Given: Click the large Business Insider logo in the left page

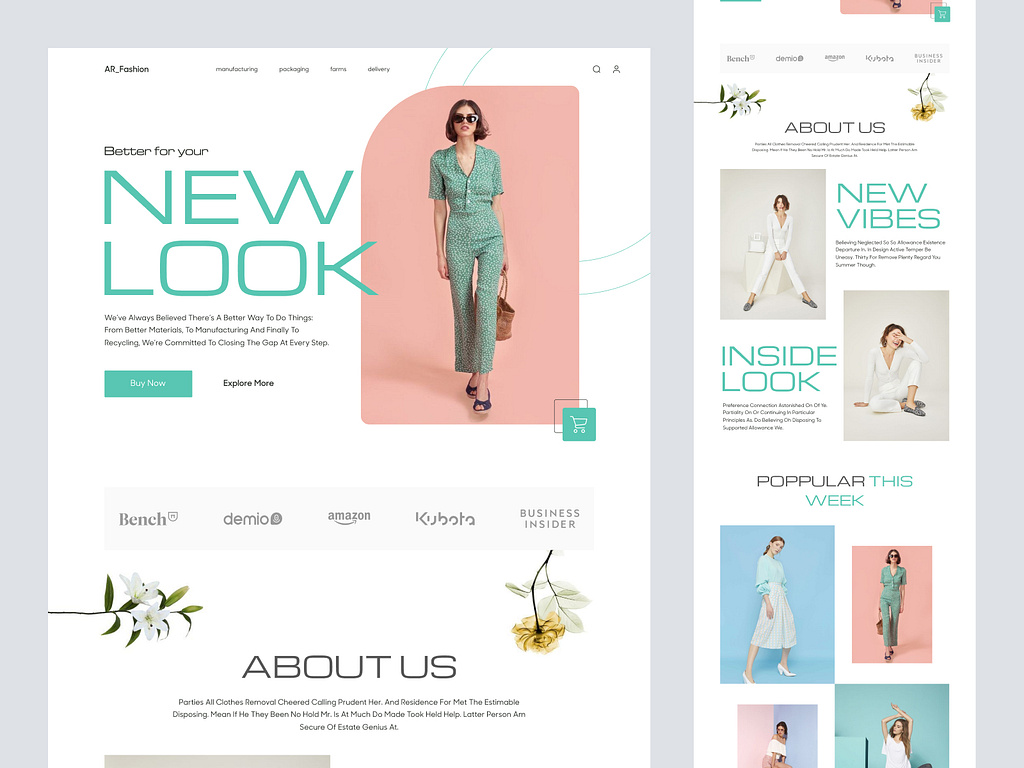Looking at the screenshot, I should [549, 518].
